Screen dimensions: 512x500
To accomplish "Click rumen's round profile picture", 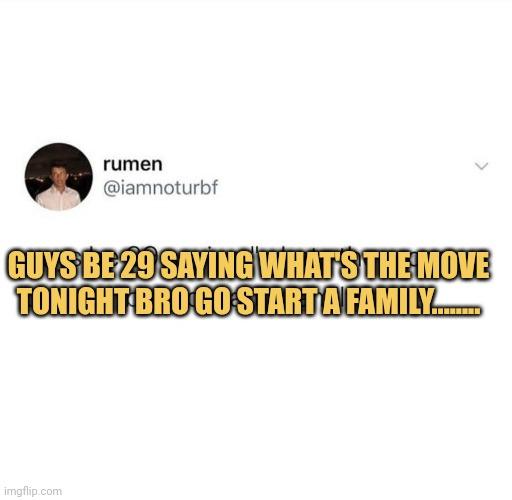I will pos(59,177).
